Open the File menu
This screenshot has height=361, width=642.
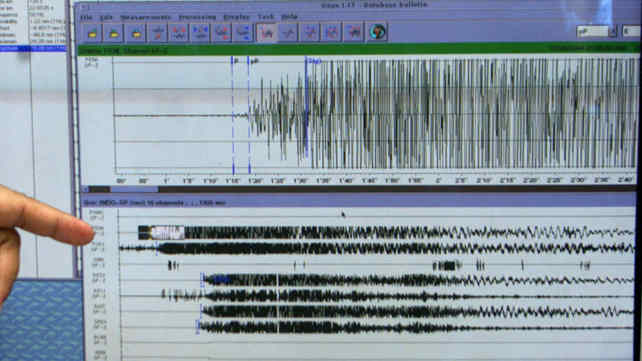point(86,17)
